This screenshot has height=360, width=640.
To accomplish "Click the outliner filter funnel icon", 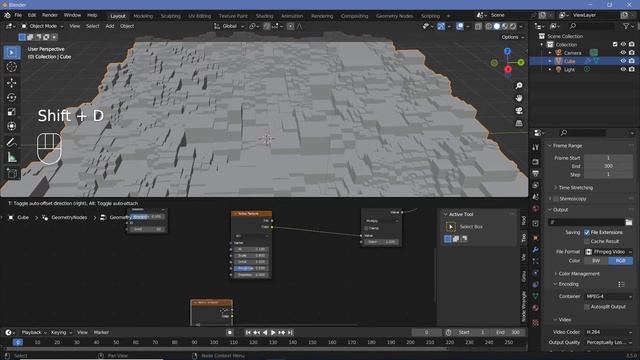I will tap(626, 26).
